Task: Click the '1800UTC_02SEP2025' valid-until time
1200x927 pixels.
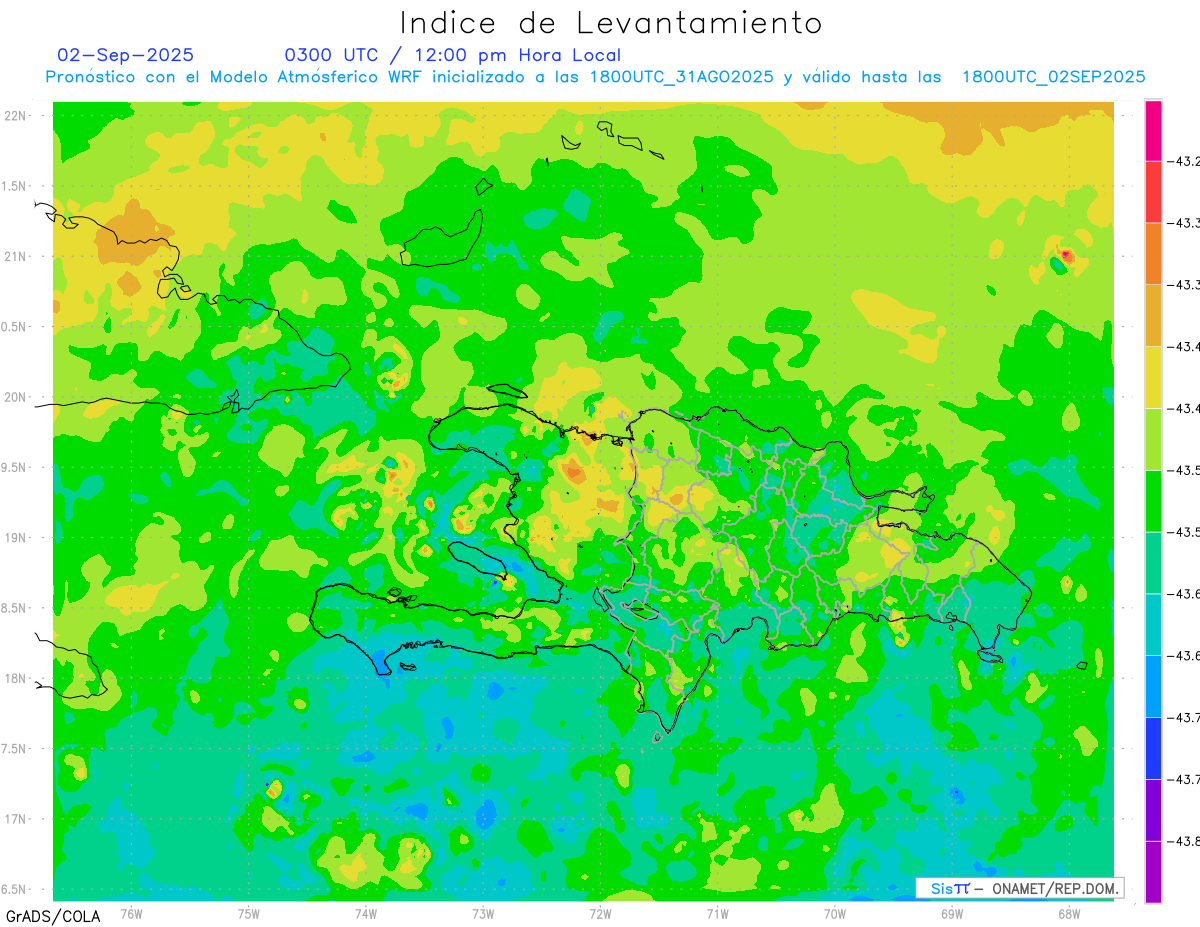Action: 1053,77
